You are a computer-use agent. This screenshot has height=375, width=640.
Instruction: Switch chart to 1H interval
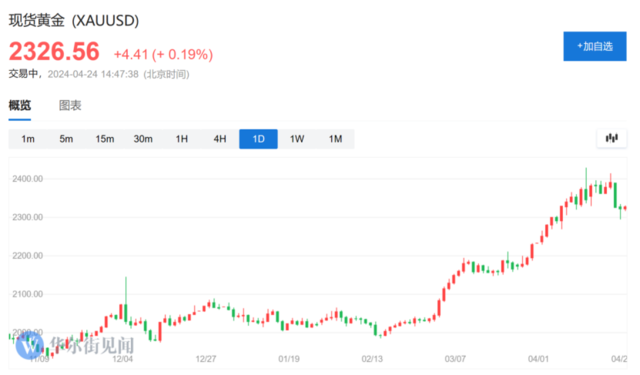click(x=182, y=139)
